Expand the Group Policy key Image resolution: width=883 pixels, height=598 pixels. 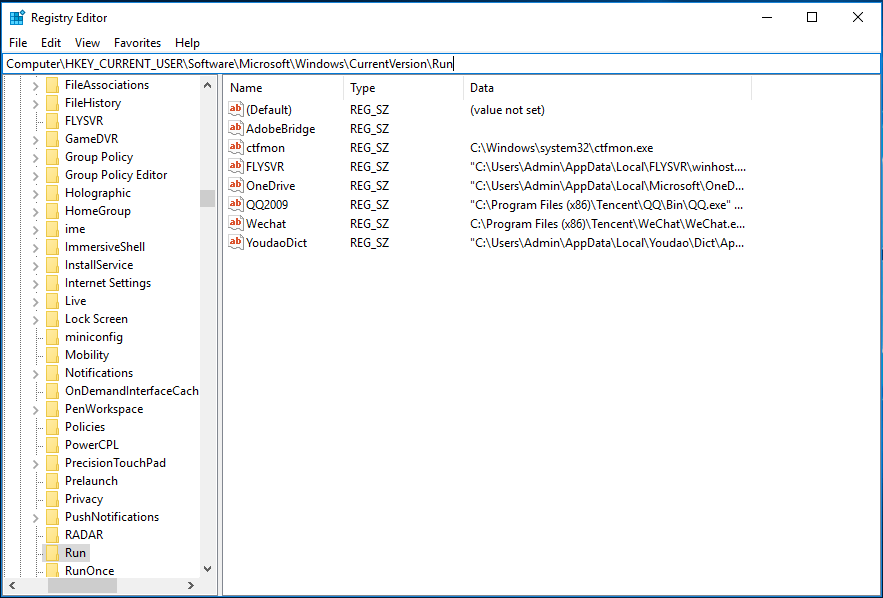pyautogui.click(x=35, y=156)
